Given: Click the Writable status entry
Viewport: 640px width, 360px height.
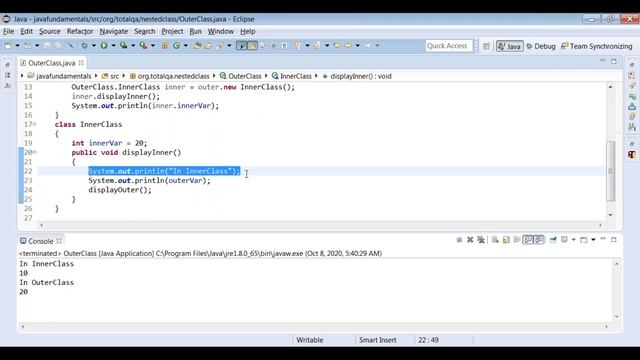Looking at the screenshot, I should click(309, 340).
